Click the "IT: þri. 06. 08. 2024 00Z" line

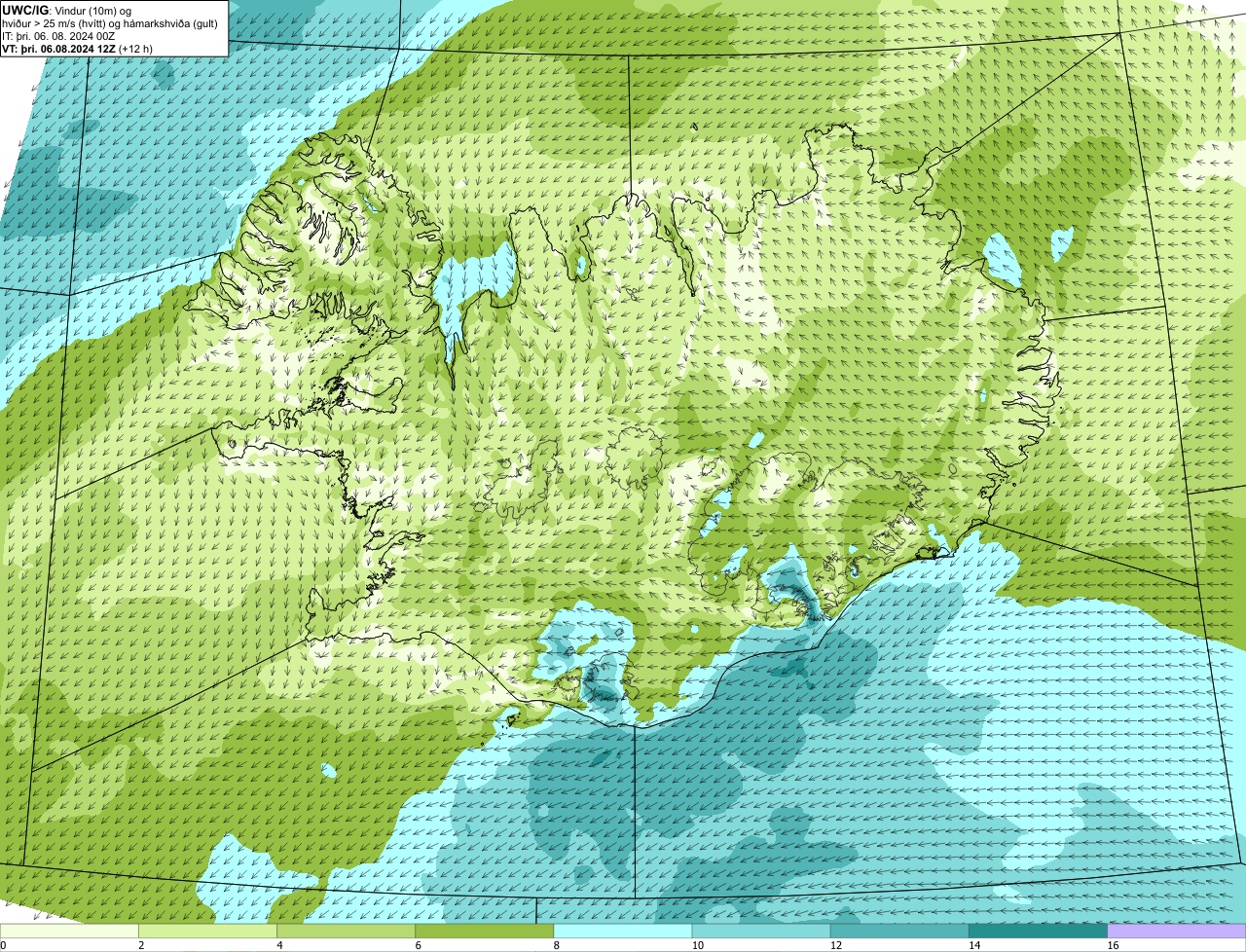(x=58, y=35)
